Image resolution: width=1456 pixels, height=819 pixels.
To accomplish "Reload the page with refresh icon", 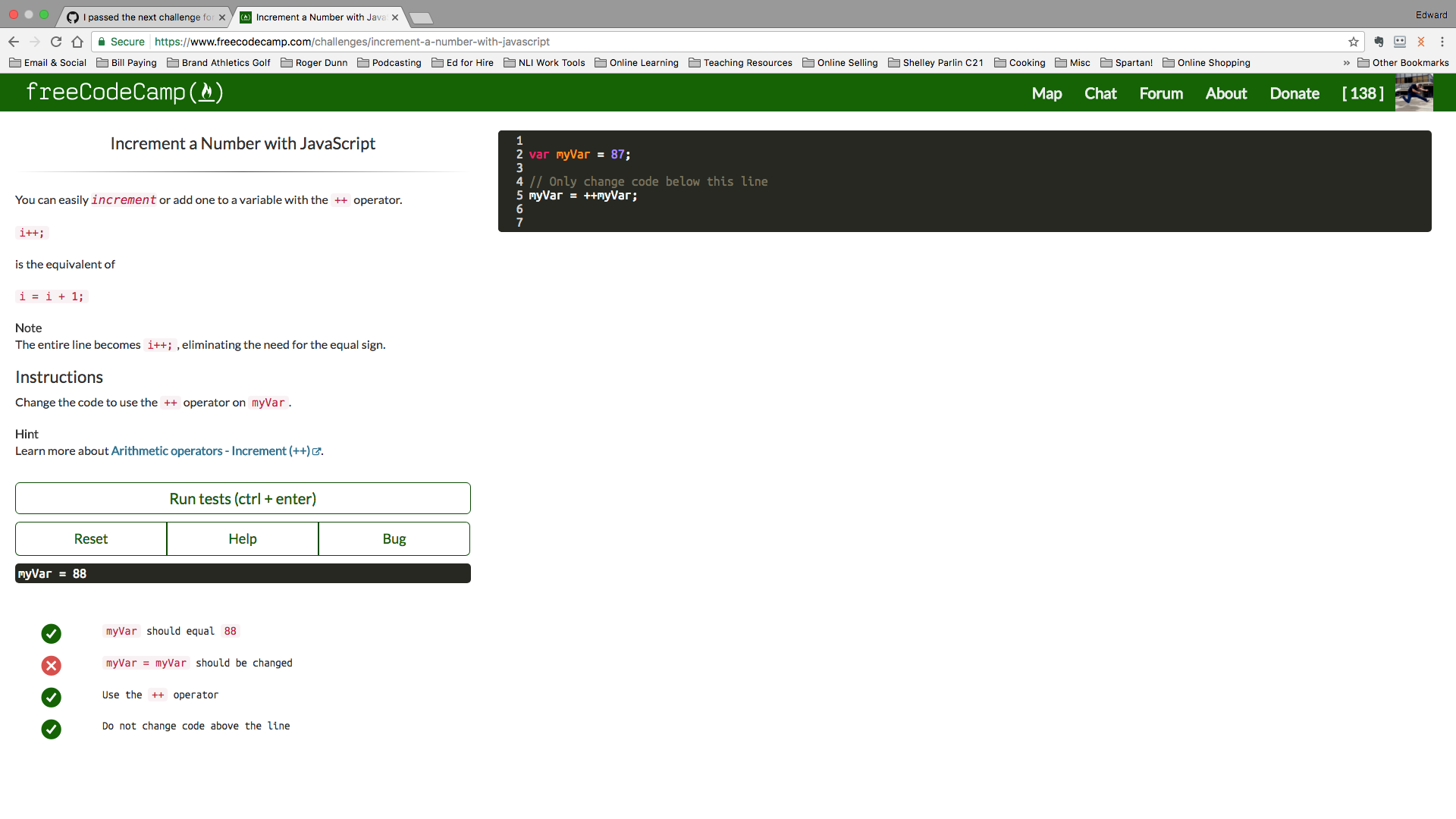I will (x=56, y=42).
